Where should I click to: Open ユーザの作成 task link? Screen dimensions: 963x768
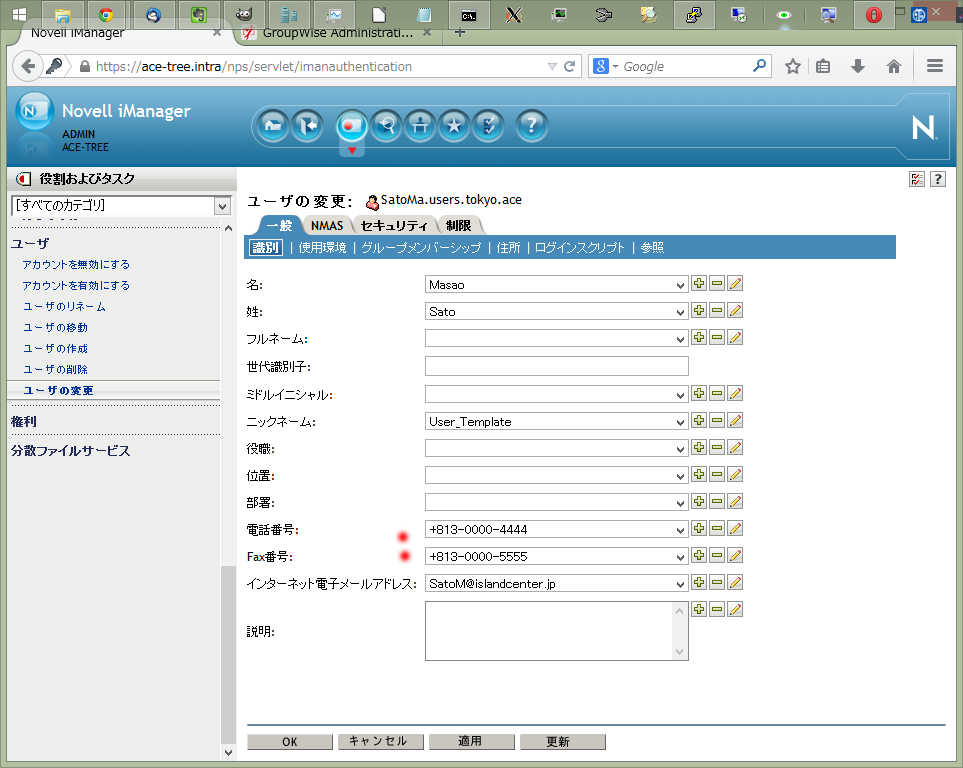pyautogui.click(x=55, y=348)
